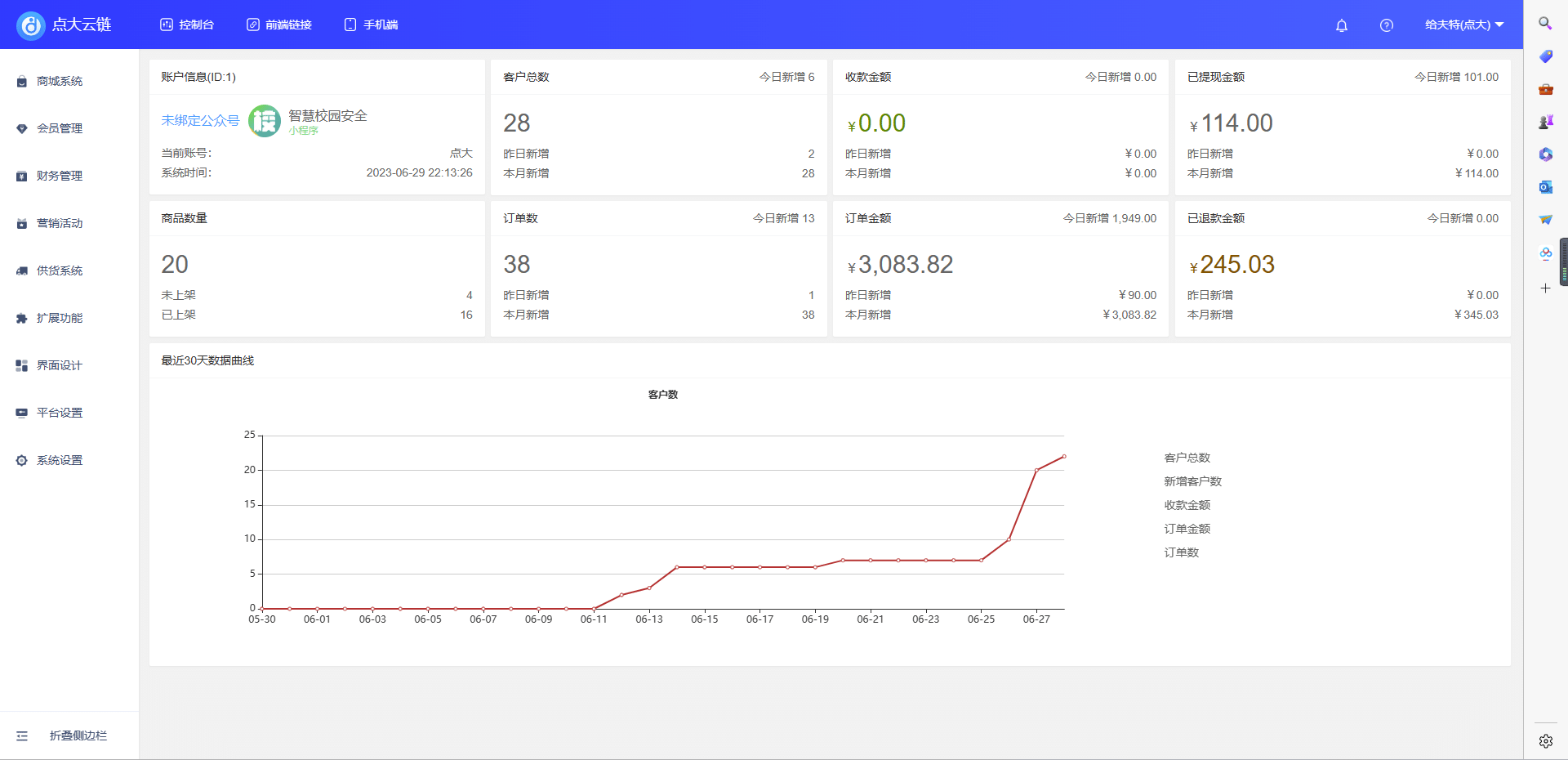Open 会员管理 in the sidebar

click(60, 128)
